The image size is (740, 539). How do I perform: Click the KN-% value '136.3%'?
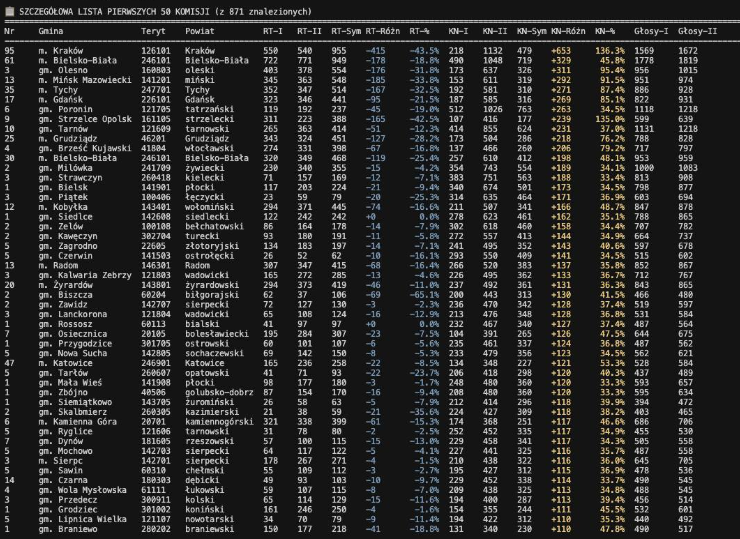(610, 51)
